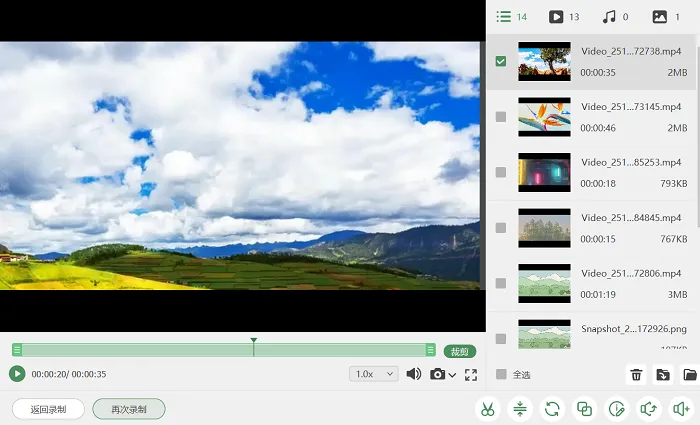Tick the 全选 select-all checkbox
The width and height of the screenshot is (700, 425).
(501, 374)
